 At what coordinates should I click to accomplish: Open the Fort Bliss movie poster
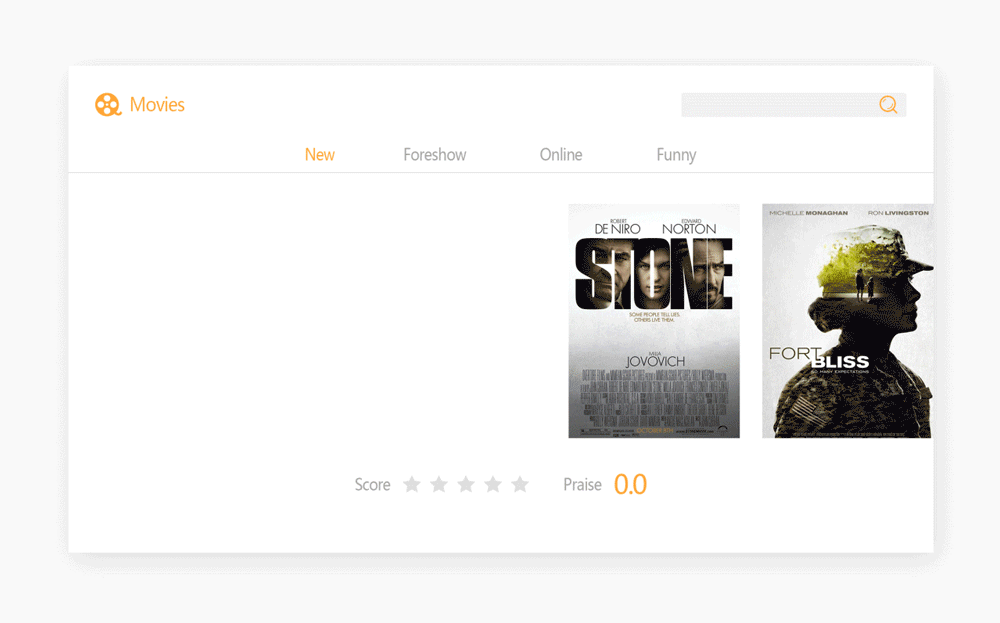848,321
